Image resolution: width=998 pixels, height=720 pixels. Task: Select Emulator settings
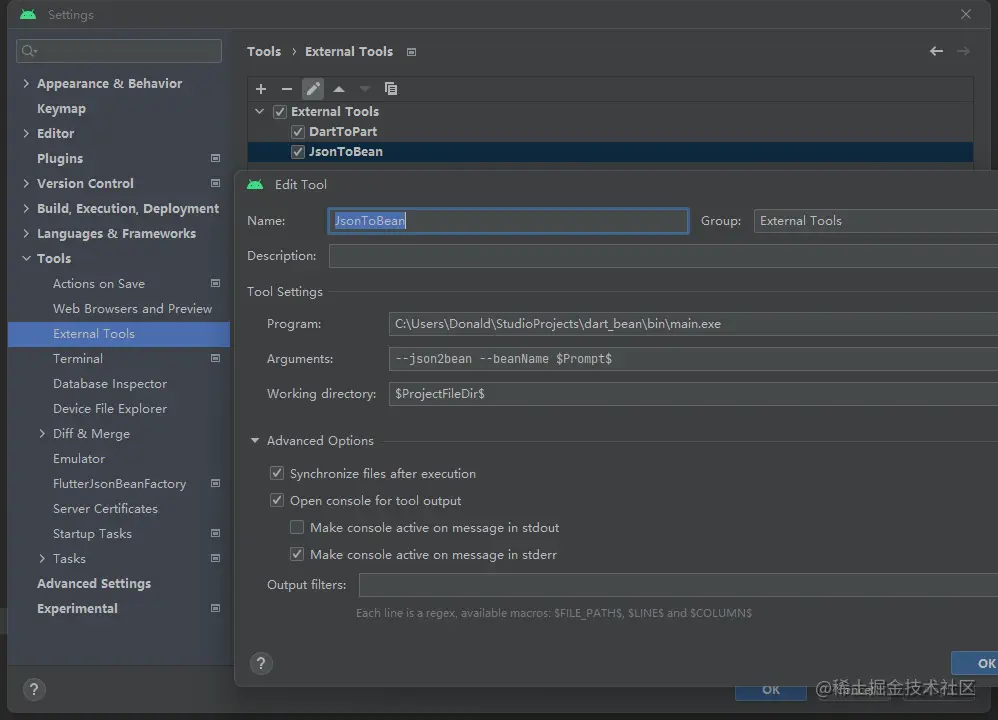[x=79, y=458]
